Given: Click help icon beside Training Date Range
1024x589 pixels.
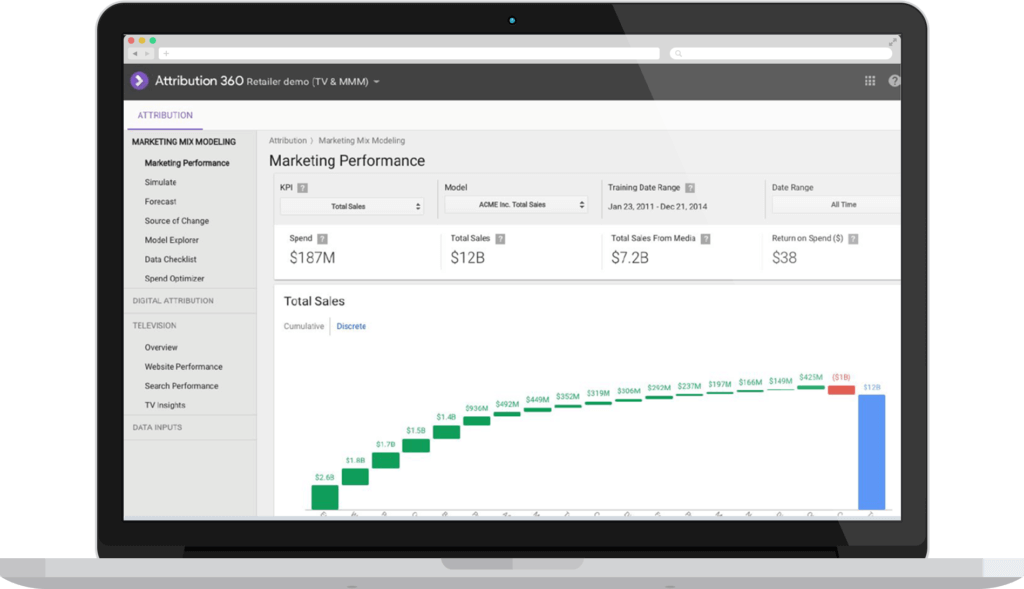Looking at the screenshot, I should (690, 188).
